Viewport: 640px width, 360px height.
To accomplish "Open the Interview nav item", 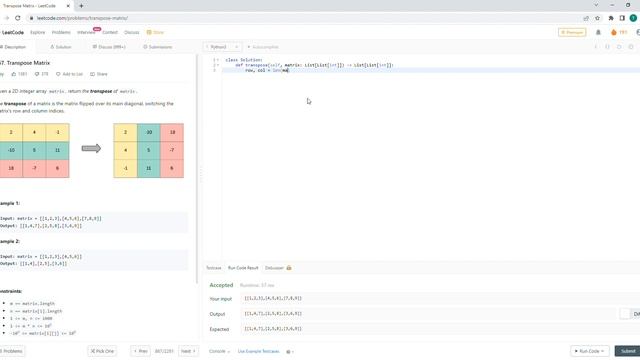I will 86,32.
